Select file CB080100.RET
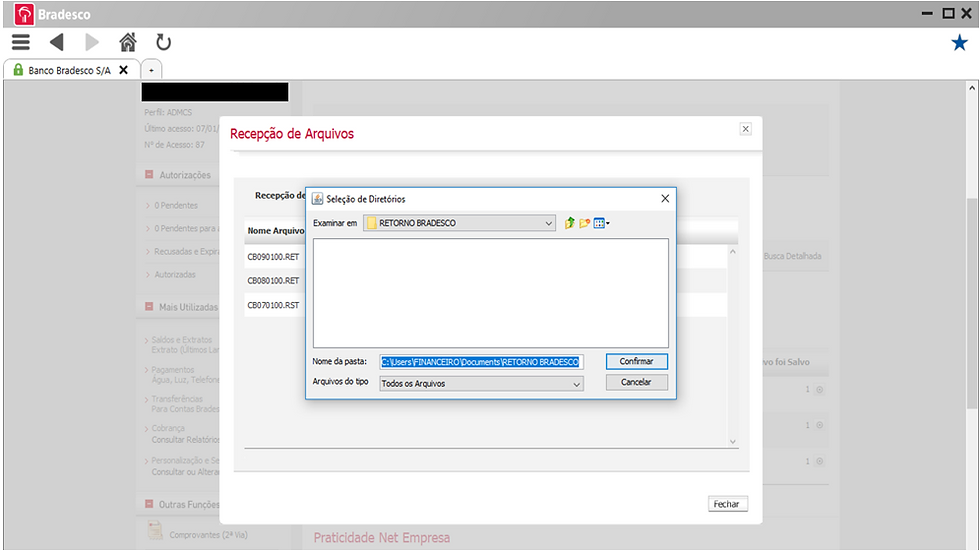 point(273,280)
